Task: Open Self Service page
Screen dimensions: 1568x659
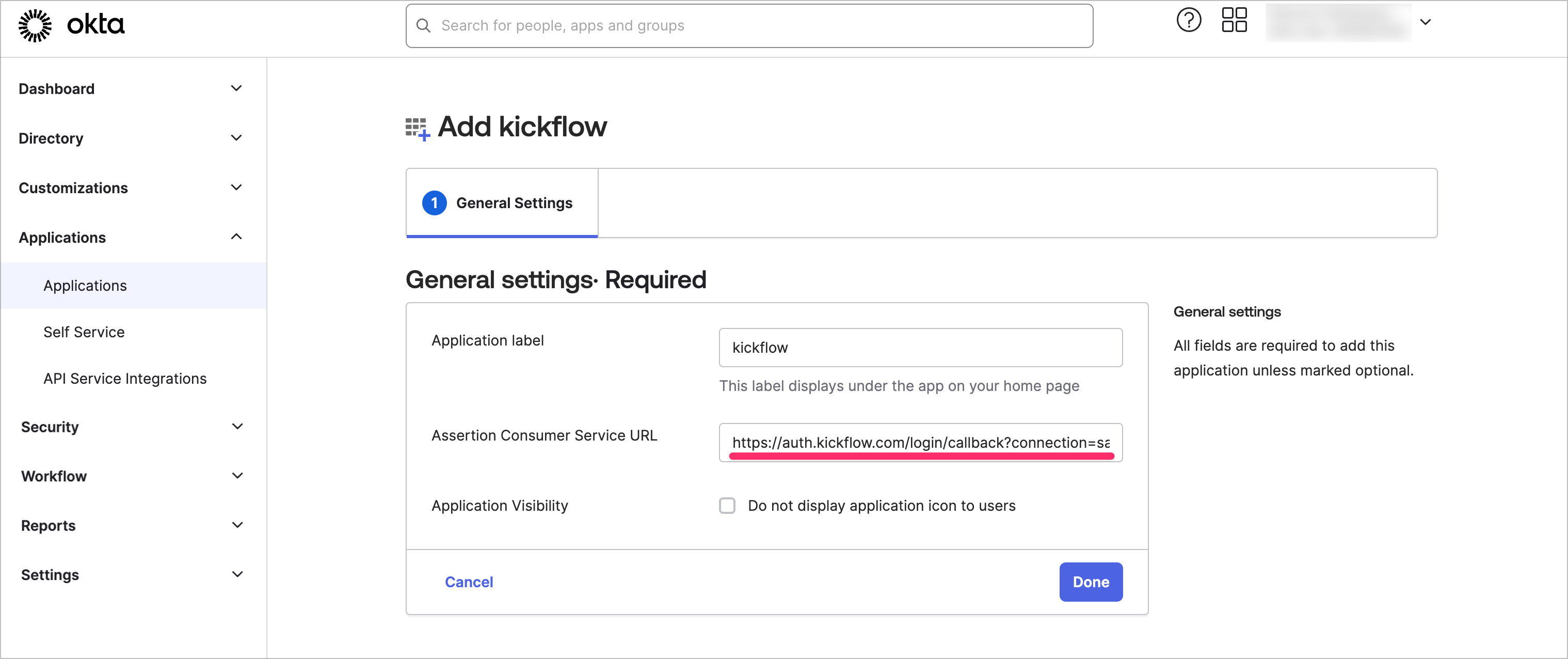Action: (84, 332)
